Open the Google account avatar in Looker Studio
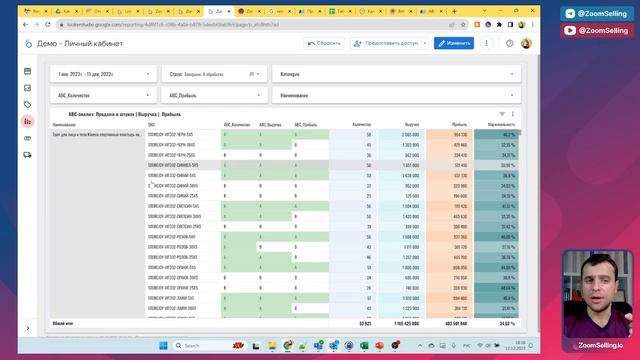The image size is (640, 360). tap(526, 43)
